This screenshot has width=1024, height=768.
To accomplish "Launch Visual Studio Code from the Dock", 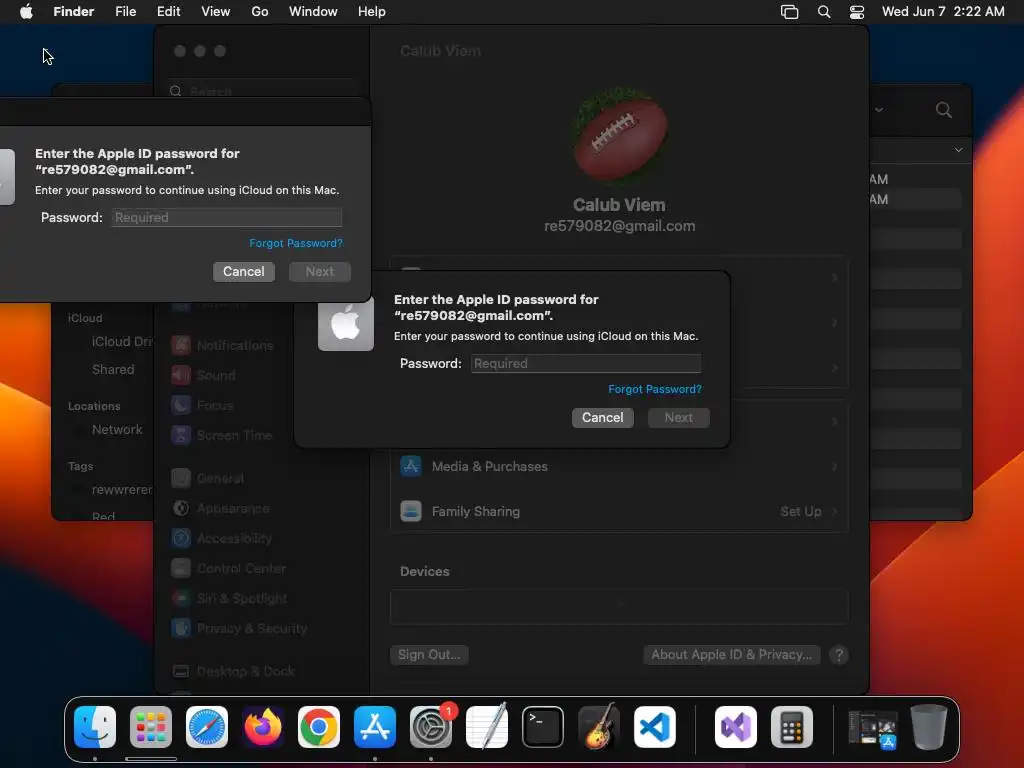I will 655,727.
